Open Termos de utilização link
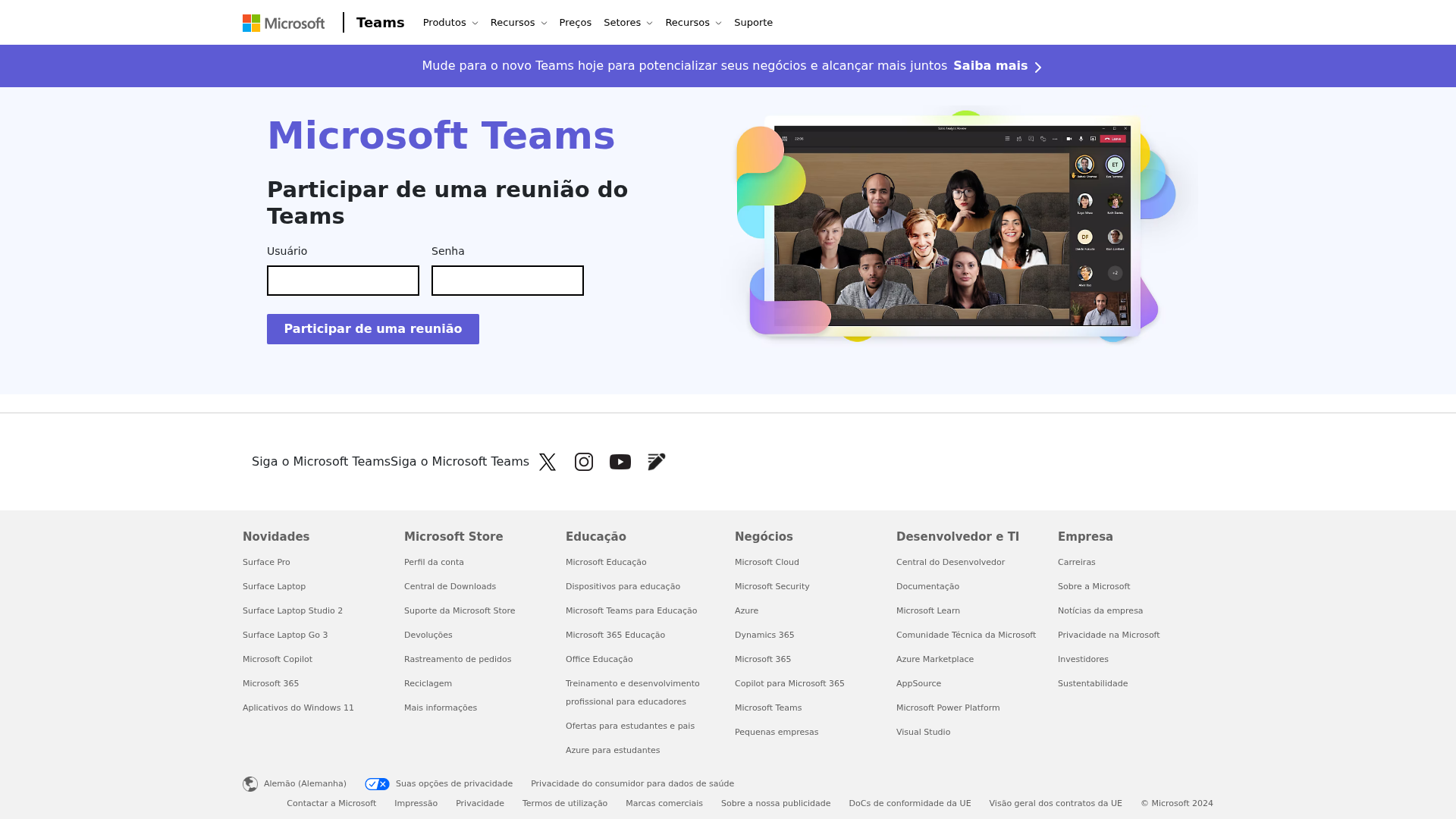1456x819 pixels. click(x=565, y=804)
